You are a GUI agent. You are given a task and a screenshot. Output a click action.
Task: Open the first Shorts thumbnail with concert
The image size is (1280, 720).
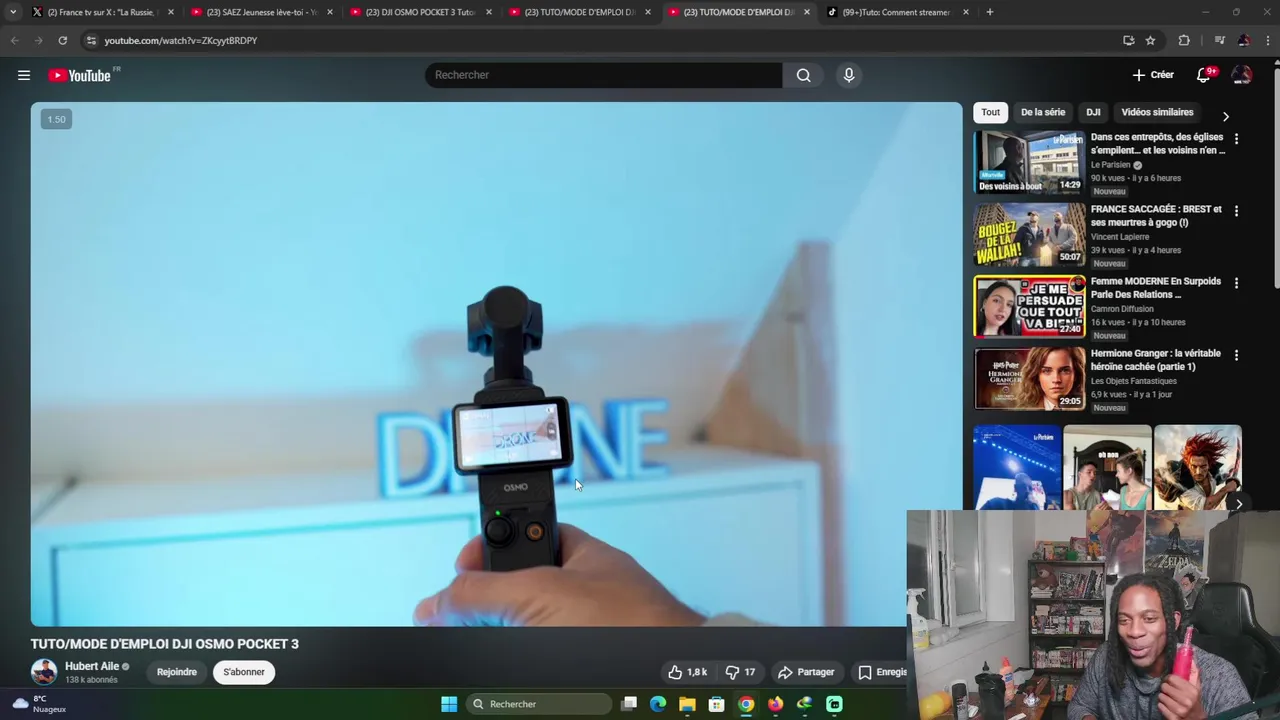[x=1017, y=467]
